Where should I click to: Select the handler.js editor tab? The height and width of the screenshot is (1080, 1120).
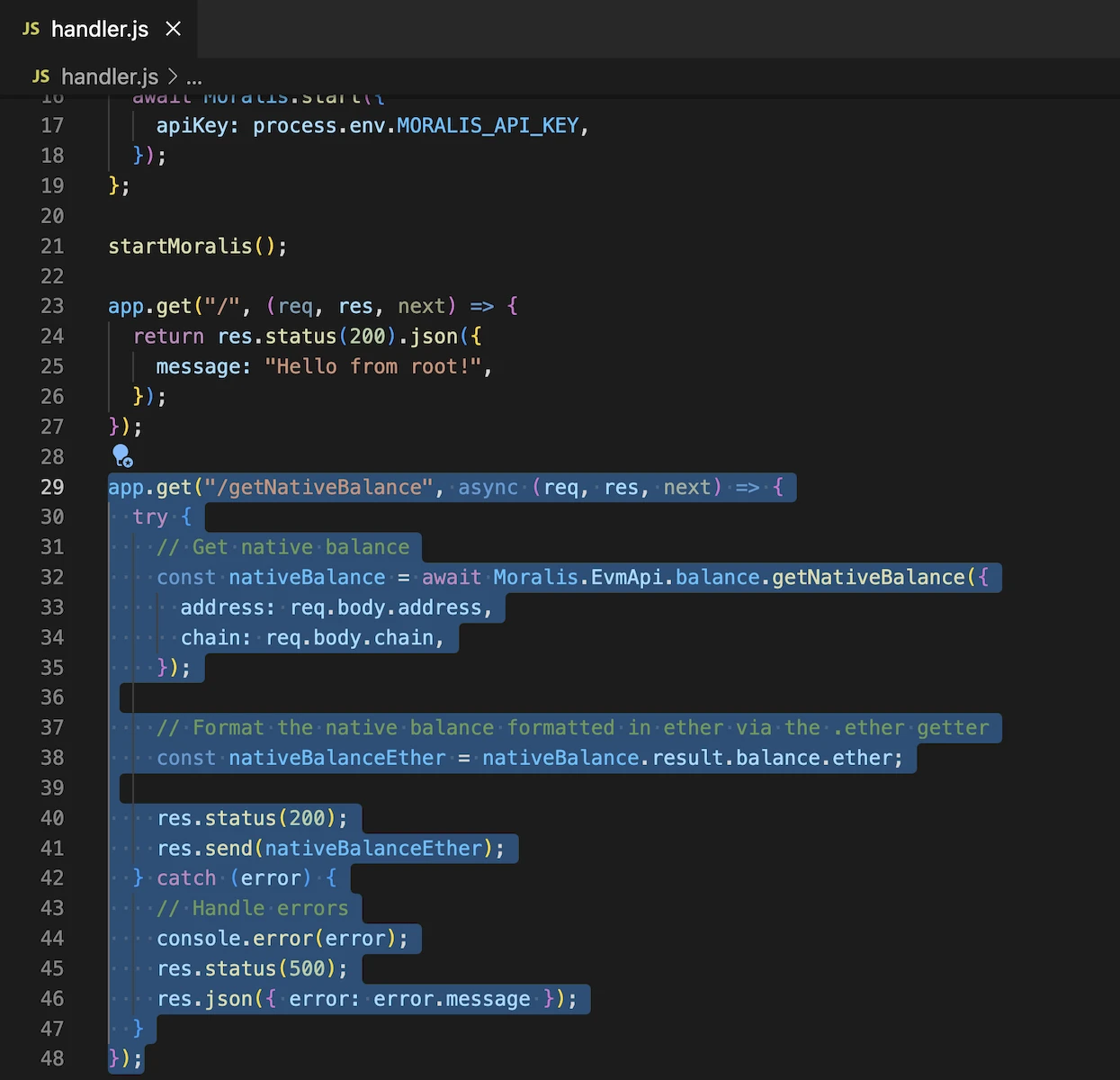tap(99, 29)
